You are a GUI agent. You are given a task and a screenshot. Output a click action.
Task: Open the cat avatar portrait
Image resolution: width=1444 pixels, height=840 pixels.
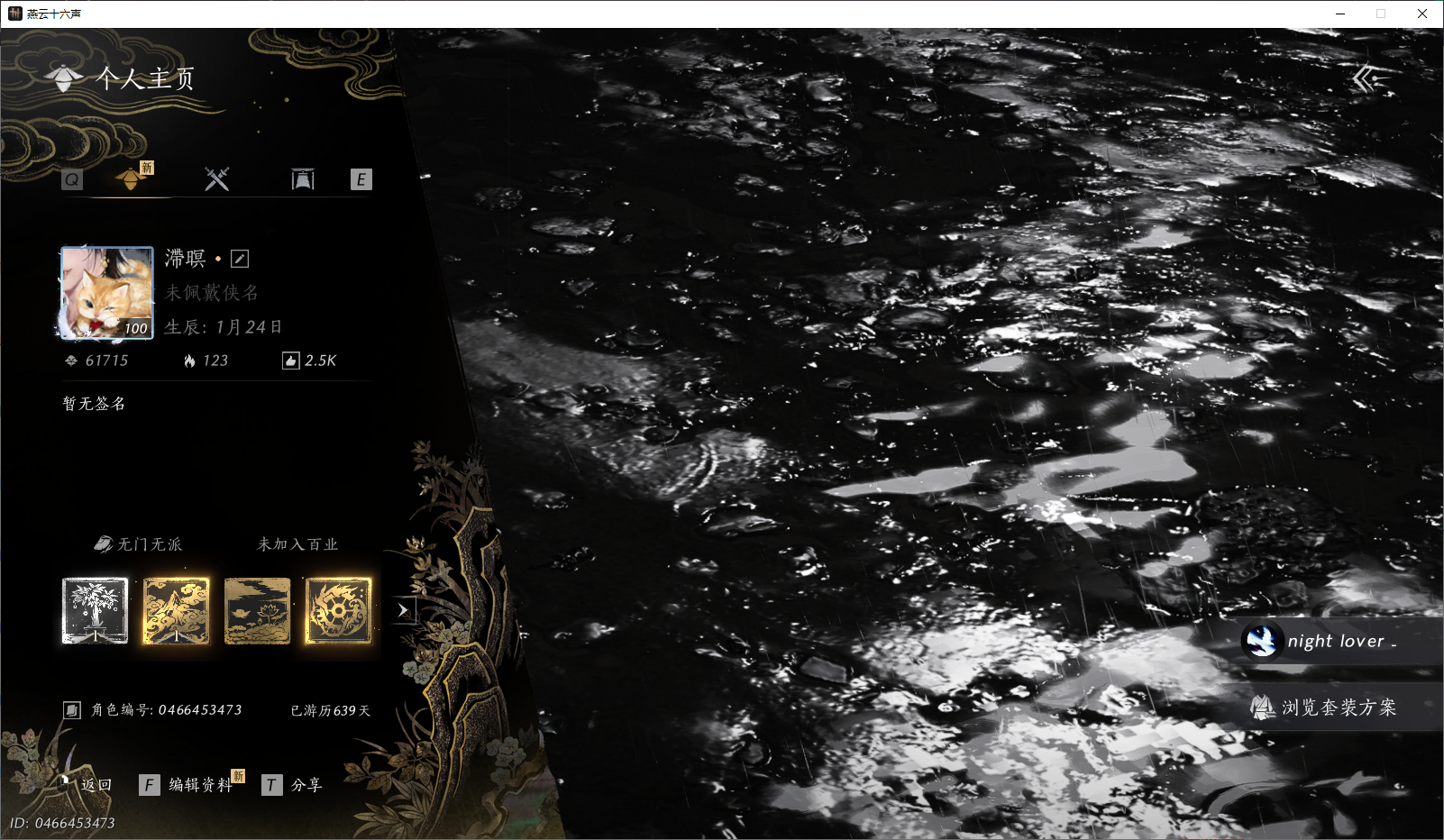(107, 293)
